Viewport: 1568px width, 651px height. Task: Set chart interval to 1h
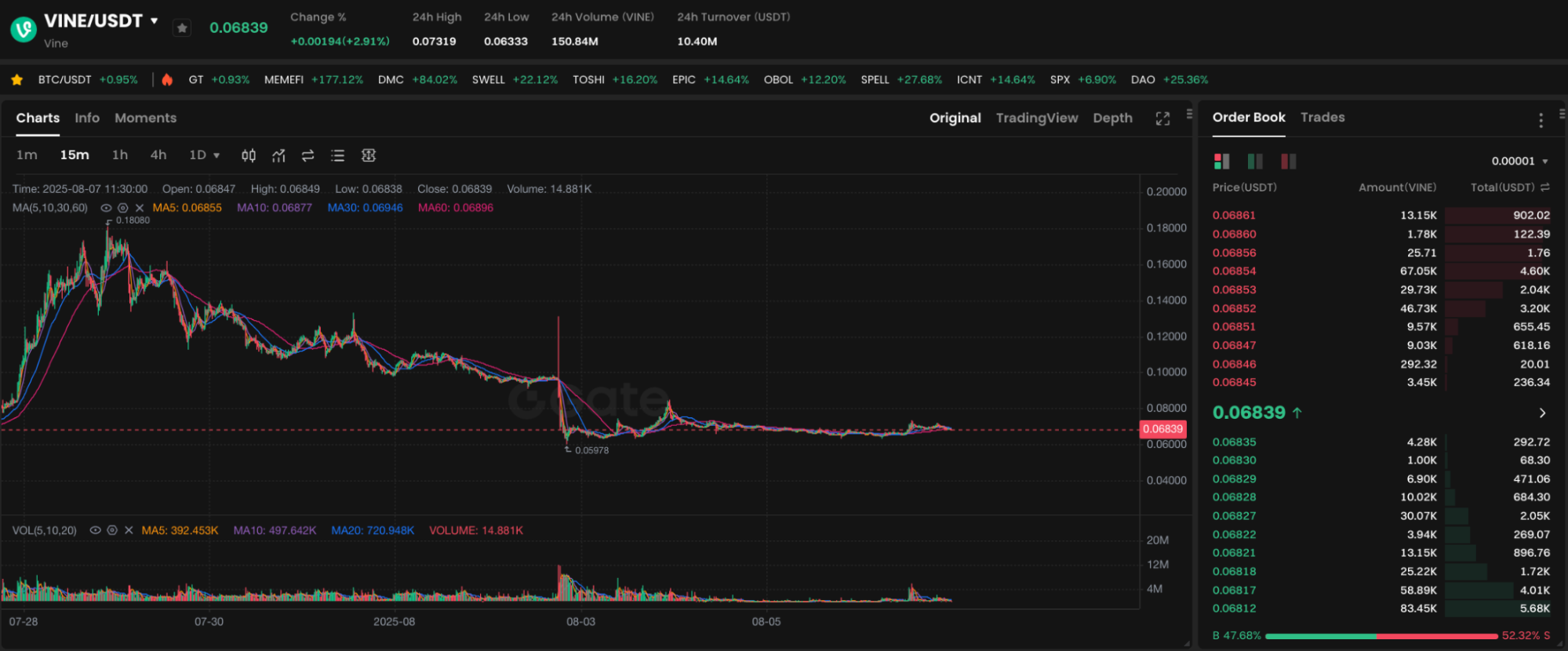120,155
